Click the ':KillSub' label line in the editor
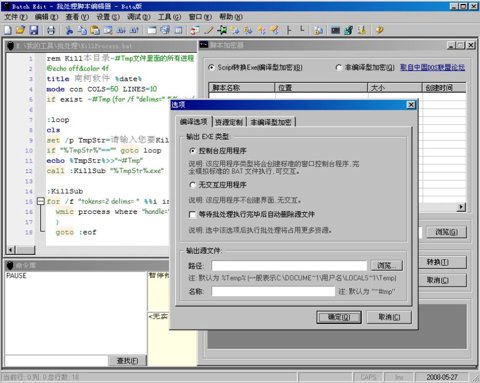Image resolution: width=480 pixels, height=383 pixels. point(65,191)
